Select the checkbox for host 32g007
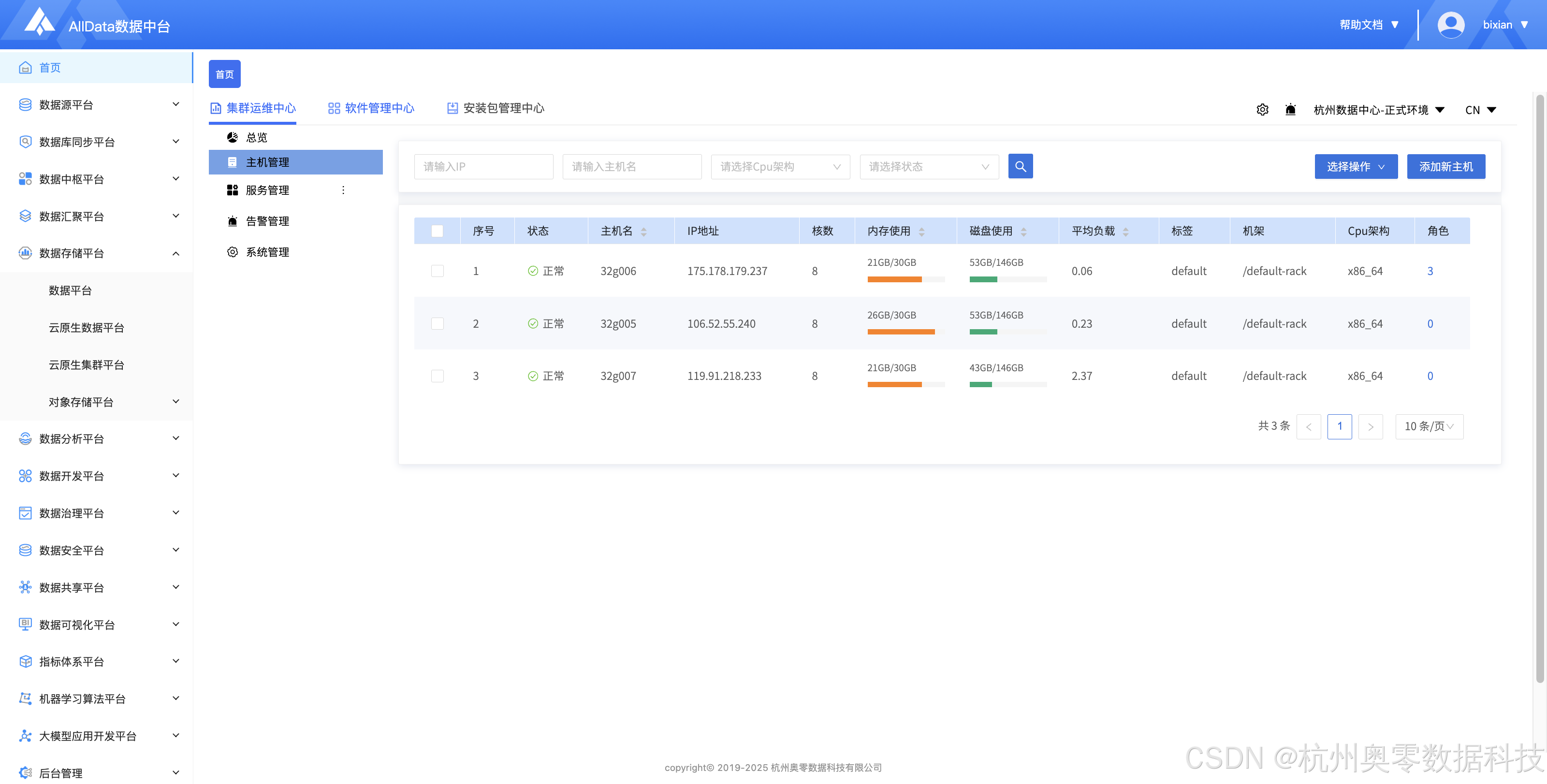 437,376
